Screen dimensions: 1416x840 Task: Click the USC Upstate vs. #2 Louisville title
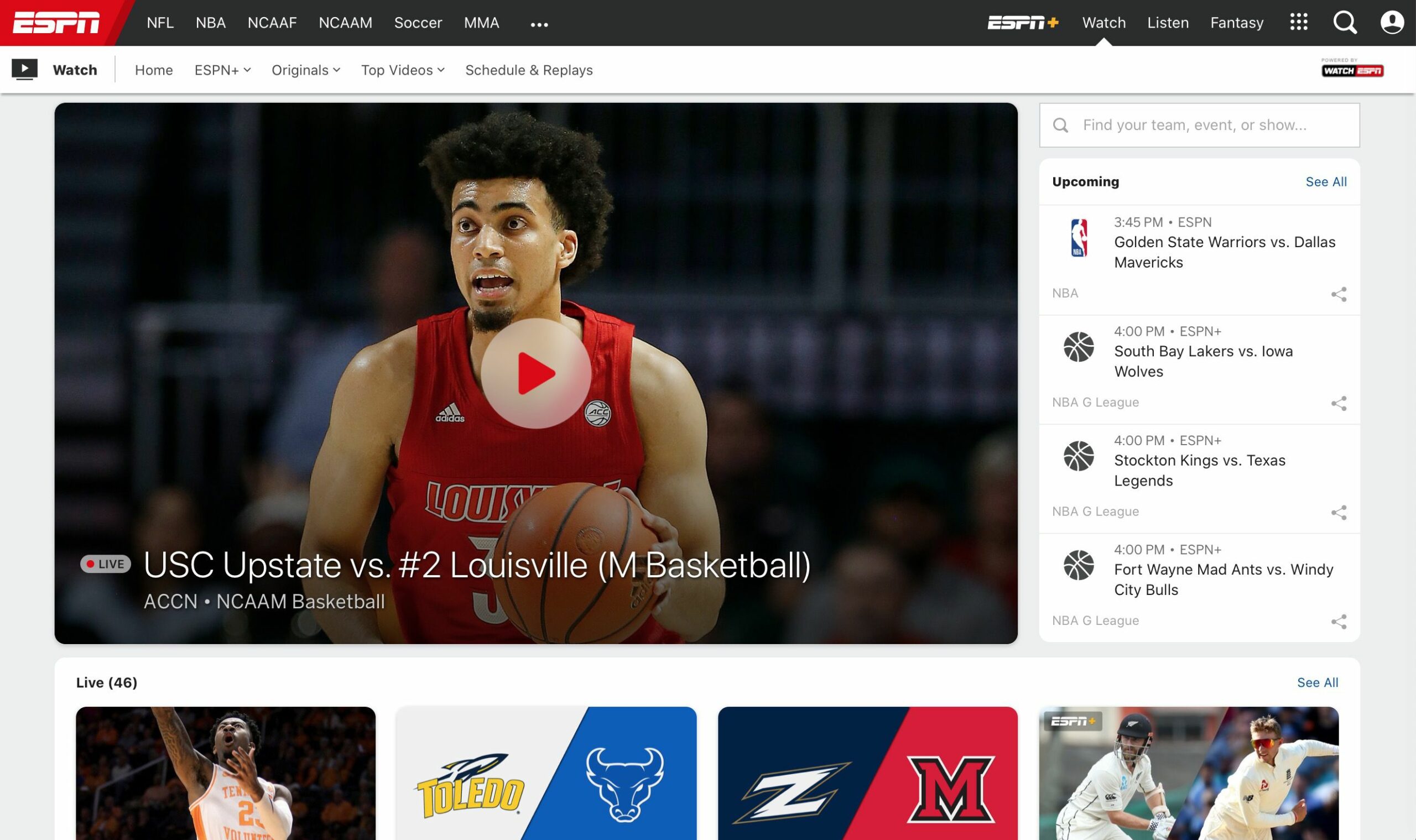(x=477, y=565)
